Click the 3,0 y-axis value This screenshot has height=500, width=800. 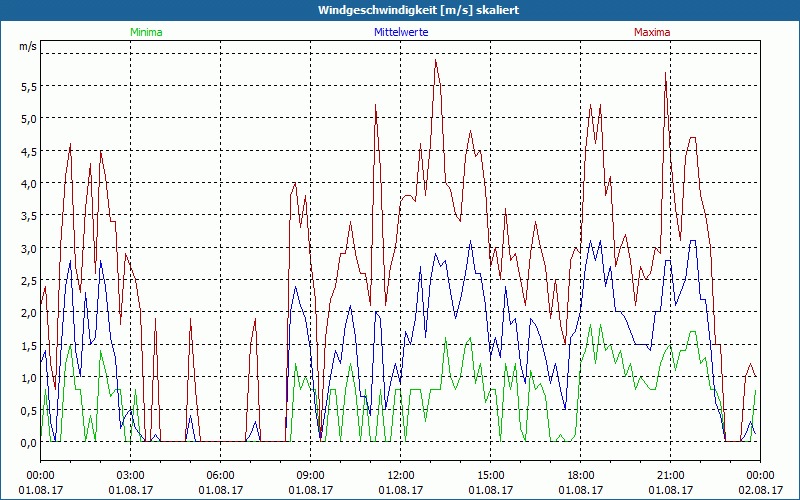[29, 249]
